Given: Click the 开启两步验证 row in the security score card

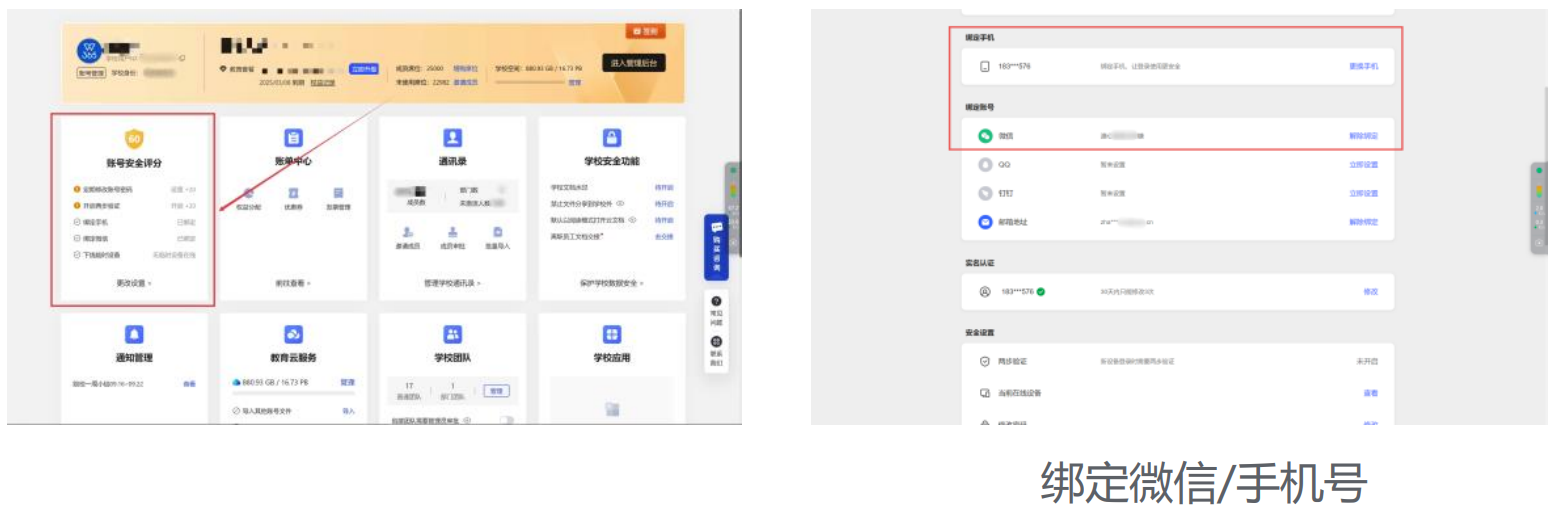Looking at the screenshot, I should click(x=134, y=205).
